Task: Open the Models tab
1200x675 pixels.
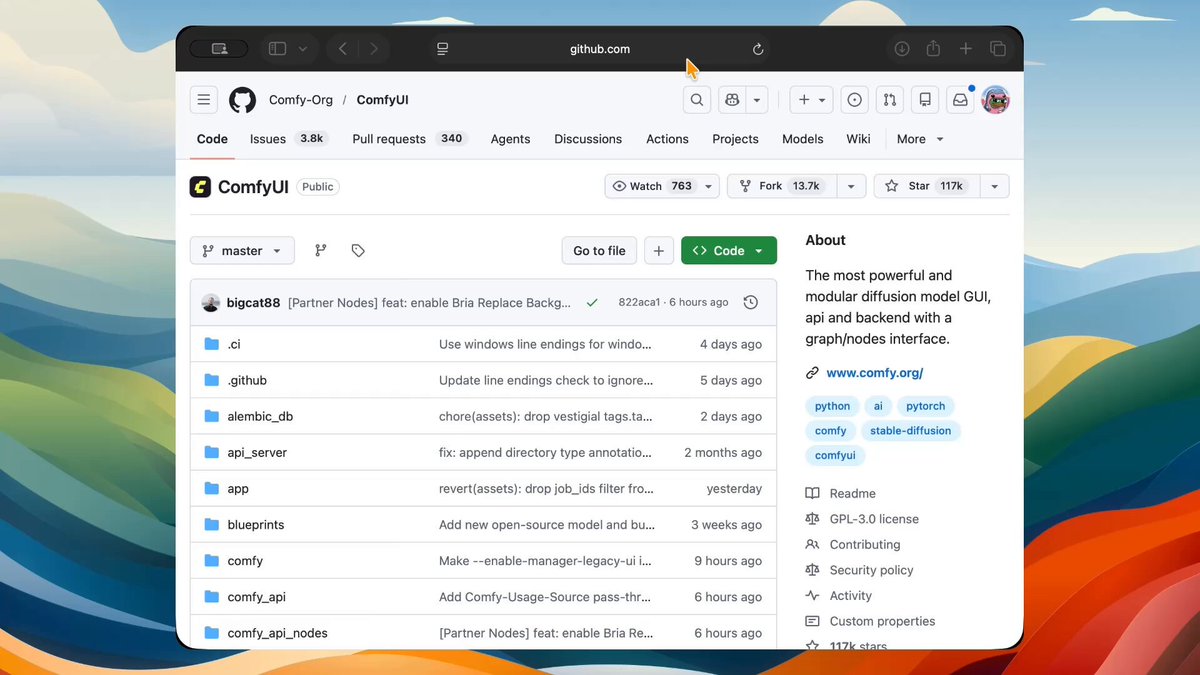Action: point(802,139)
